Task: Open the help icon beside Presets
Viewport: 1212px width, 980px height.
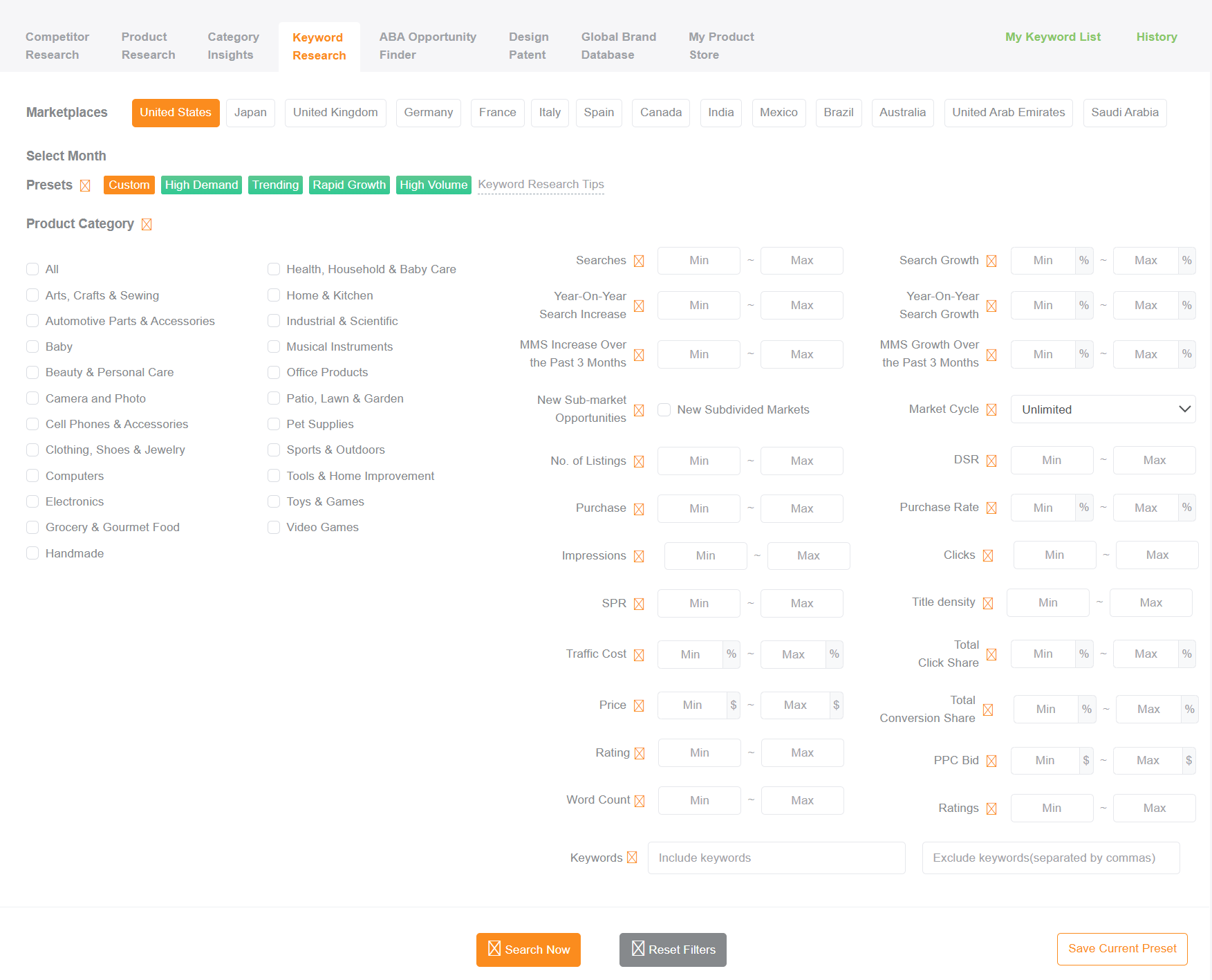Action: coord(86,185)
